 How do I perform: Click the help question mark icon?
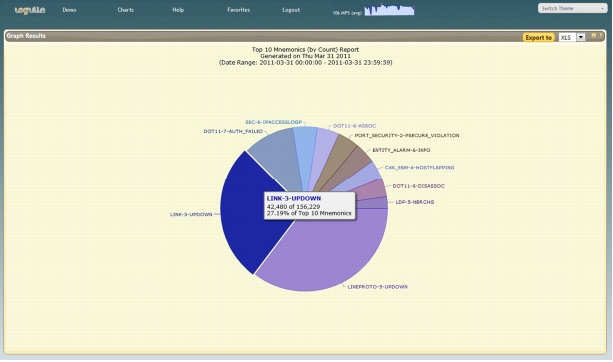point(601,36)
